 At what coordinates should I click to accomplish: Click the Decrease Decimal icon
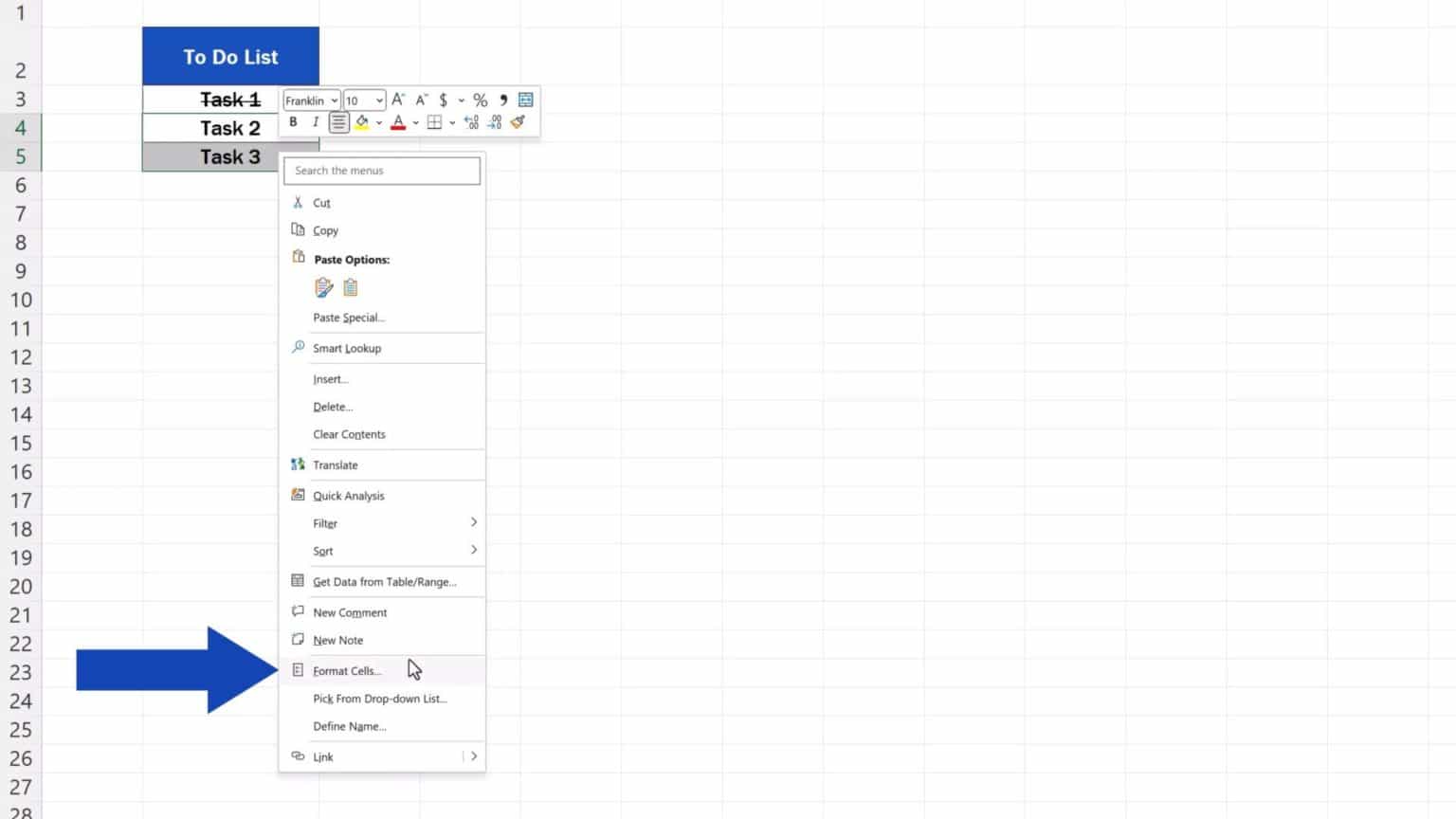494,121
